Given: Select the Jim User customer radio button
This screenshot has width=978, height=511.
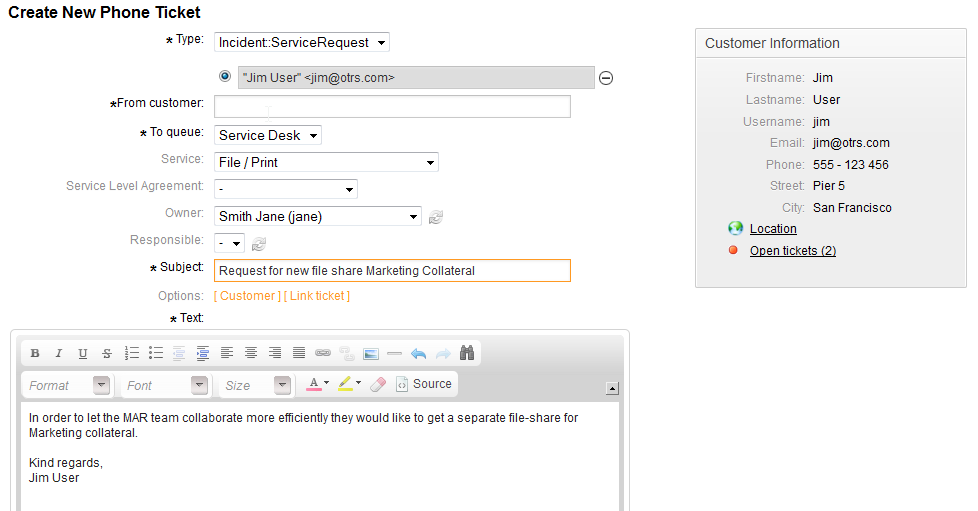Looking at the screenshot, I should pos(225,76).
